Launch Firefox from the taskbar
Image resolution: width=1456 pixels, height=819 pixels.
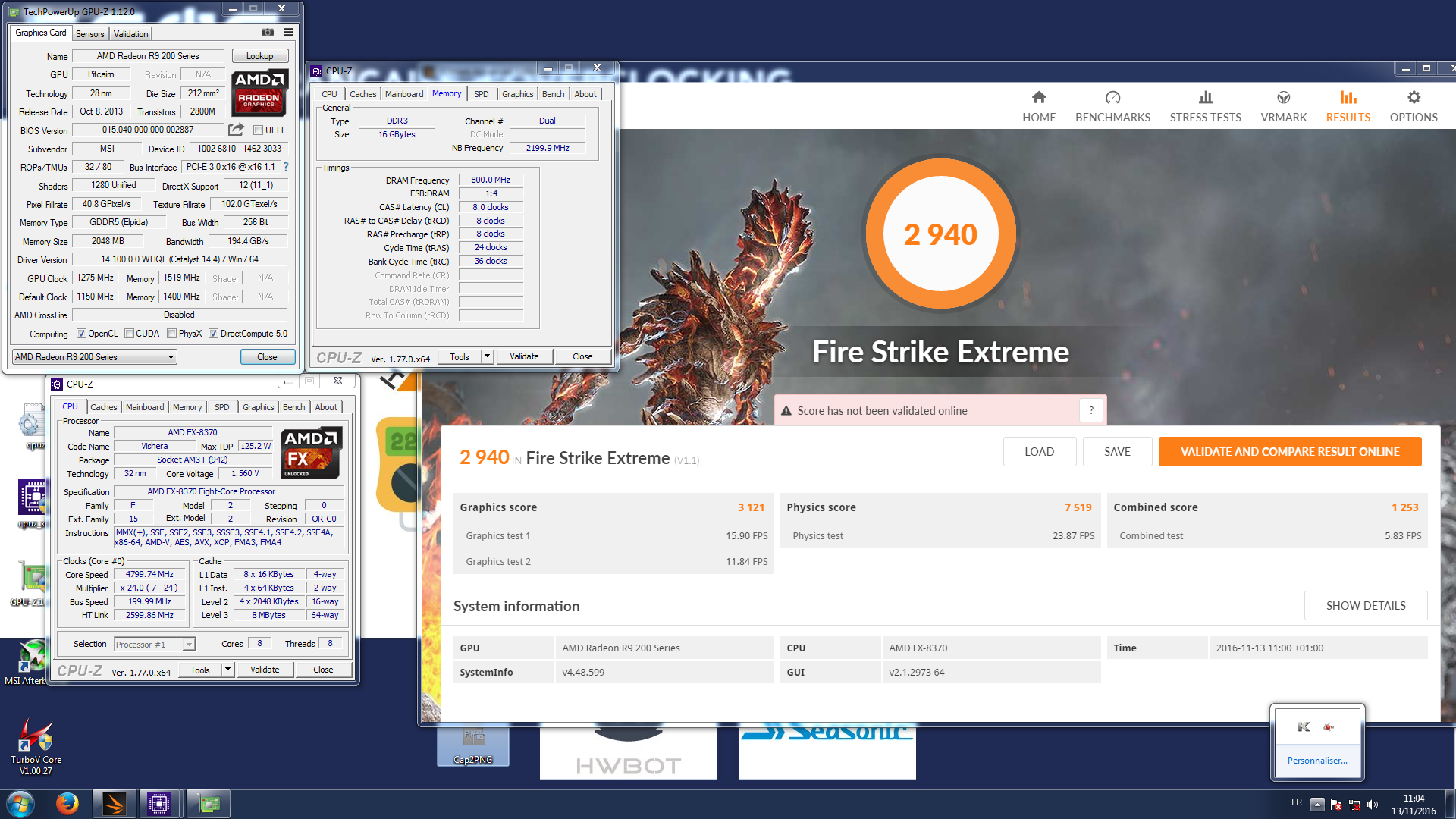[x=67, y=804]
